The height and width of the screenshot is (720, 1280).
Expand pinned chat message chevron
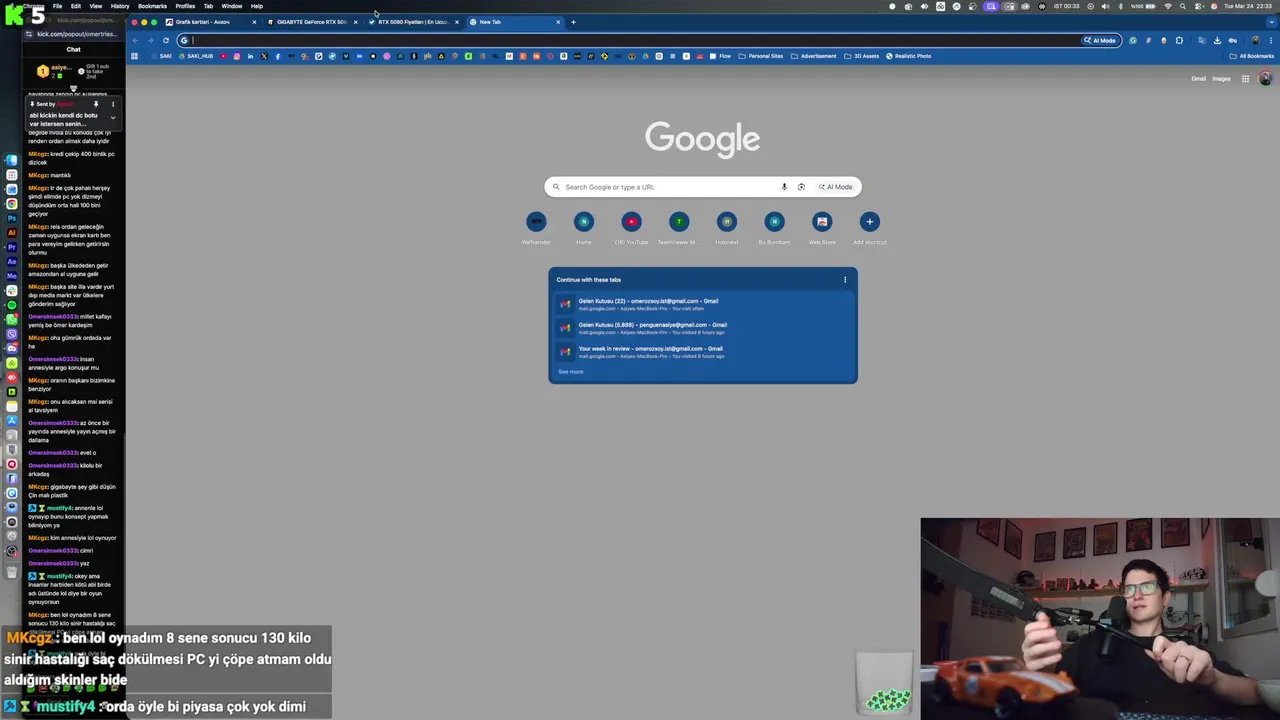(112, 118)
